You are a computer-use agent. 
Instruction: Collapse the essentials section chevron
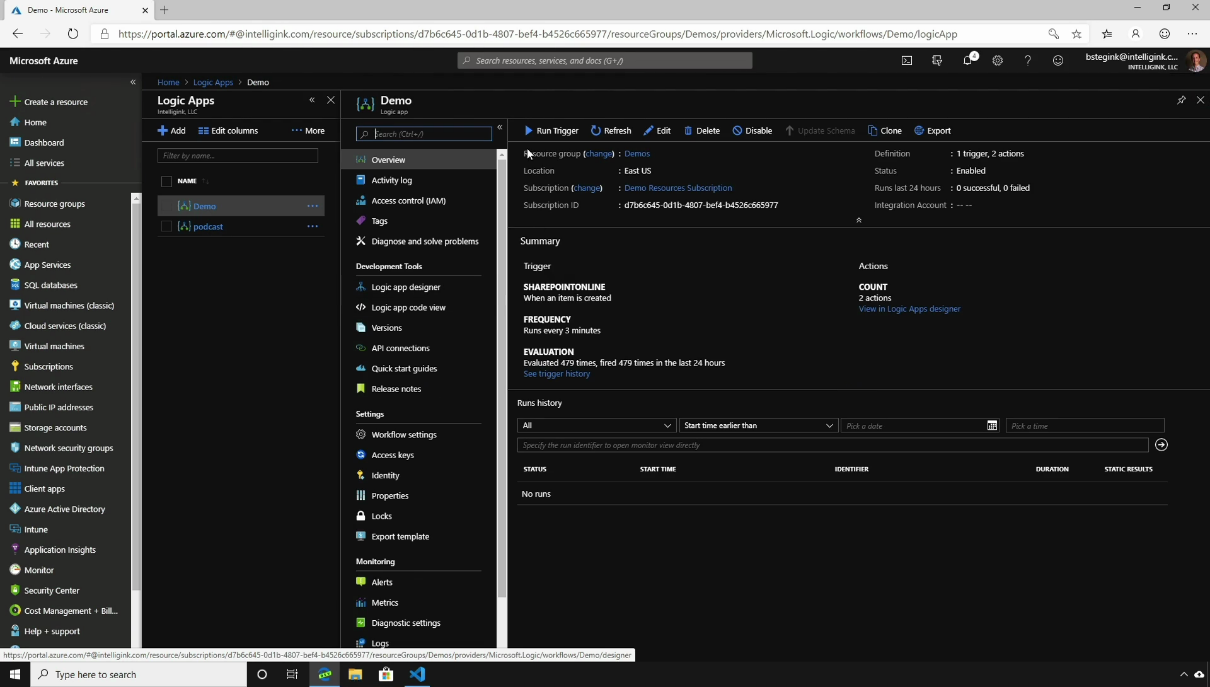tap(858, 220)
